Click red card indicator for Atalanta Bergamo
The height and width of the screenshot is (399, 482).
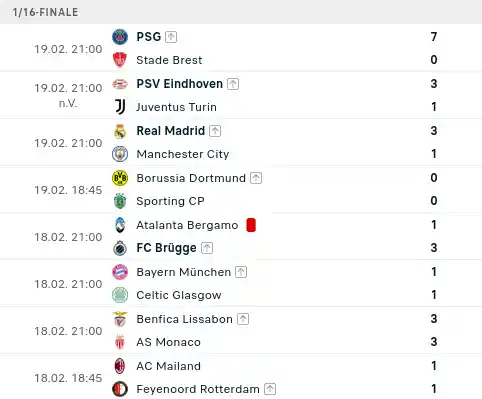tap(251, 225)
